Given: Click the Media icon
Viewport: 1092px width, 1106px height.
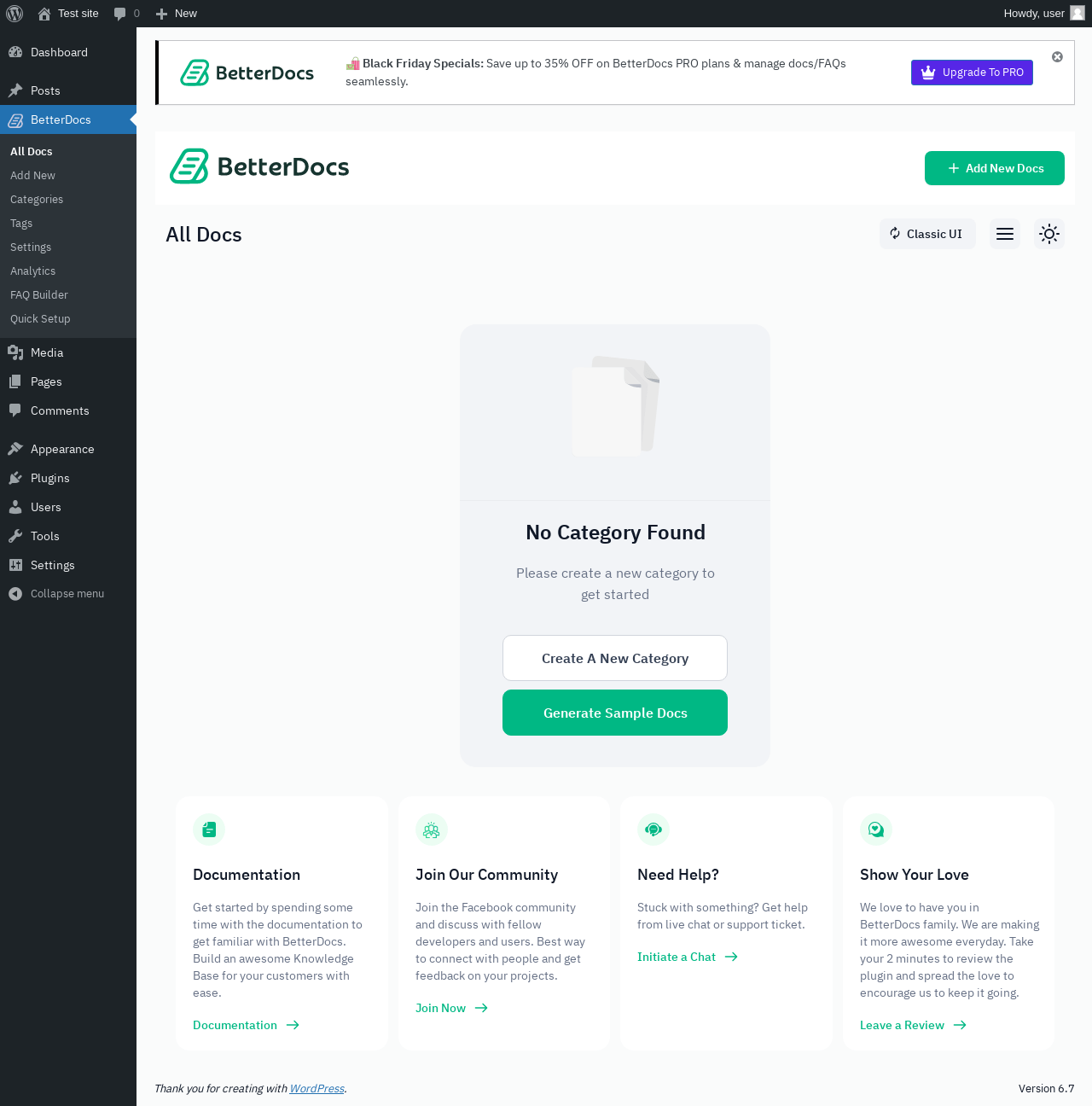Looking at the screenshot, I should [x=15, y=352].
